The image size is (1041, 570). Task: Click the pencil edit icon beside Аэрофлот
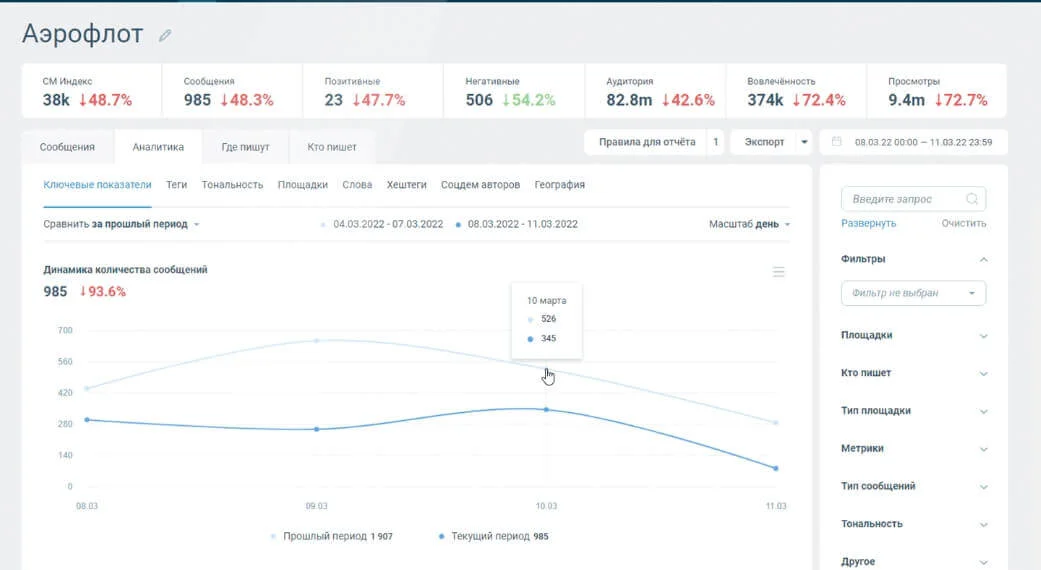point(165,35)
